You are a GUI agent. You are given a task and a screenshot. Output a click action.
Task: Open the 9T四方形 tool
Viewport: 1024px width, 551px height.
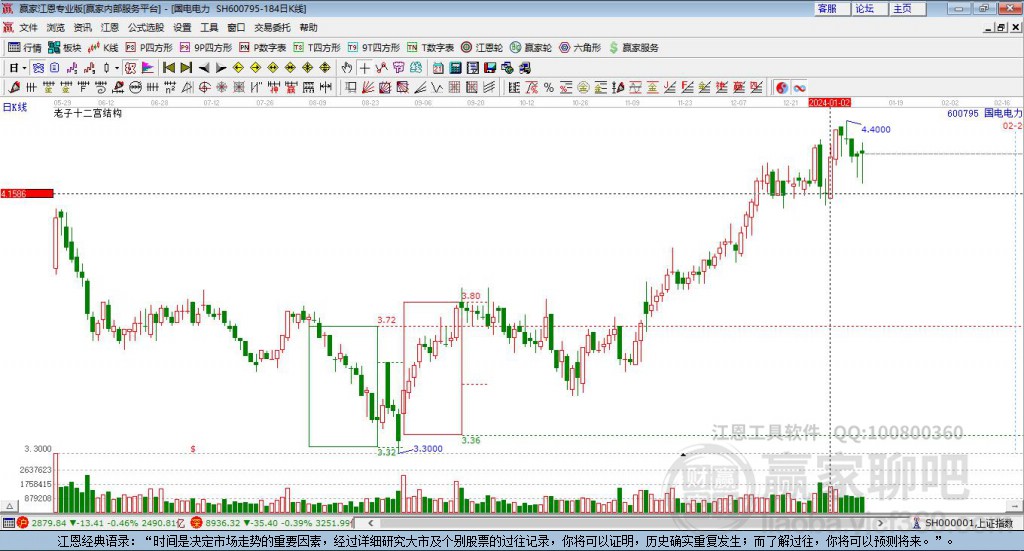coord(374,48)
